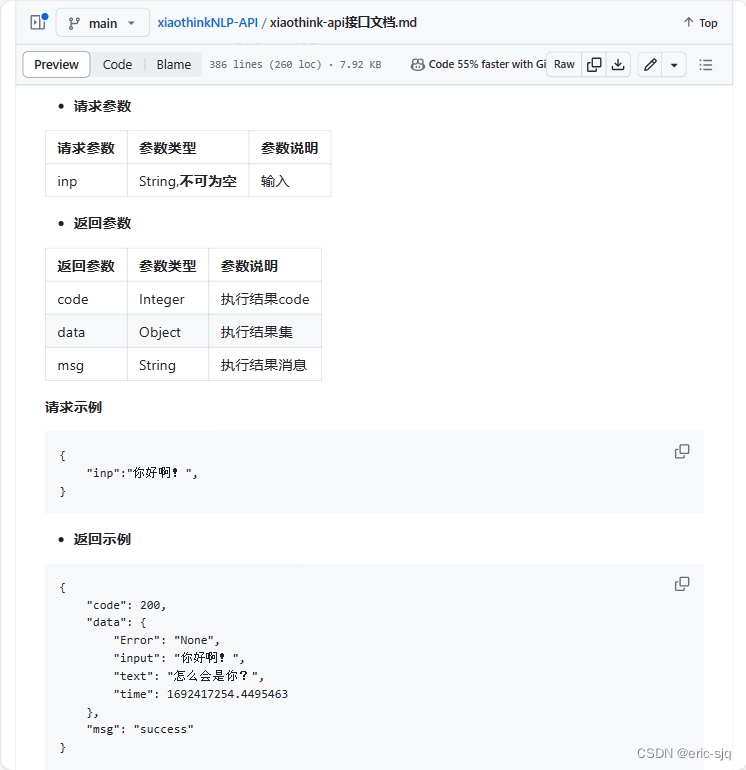Click the '请求参数' bullet heading
746x770 pixels.
point(102,106)
